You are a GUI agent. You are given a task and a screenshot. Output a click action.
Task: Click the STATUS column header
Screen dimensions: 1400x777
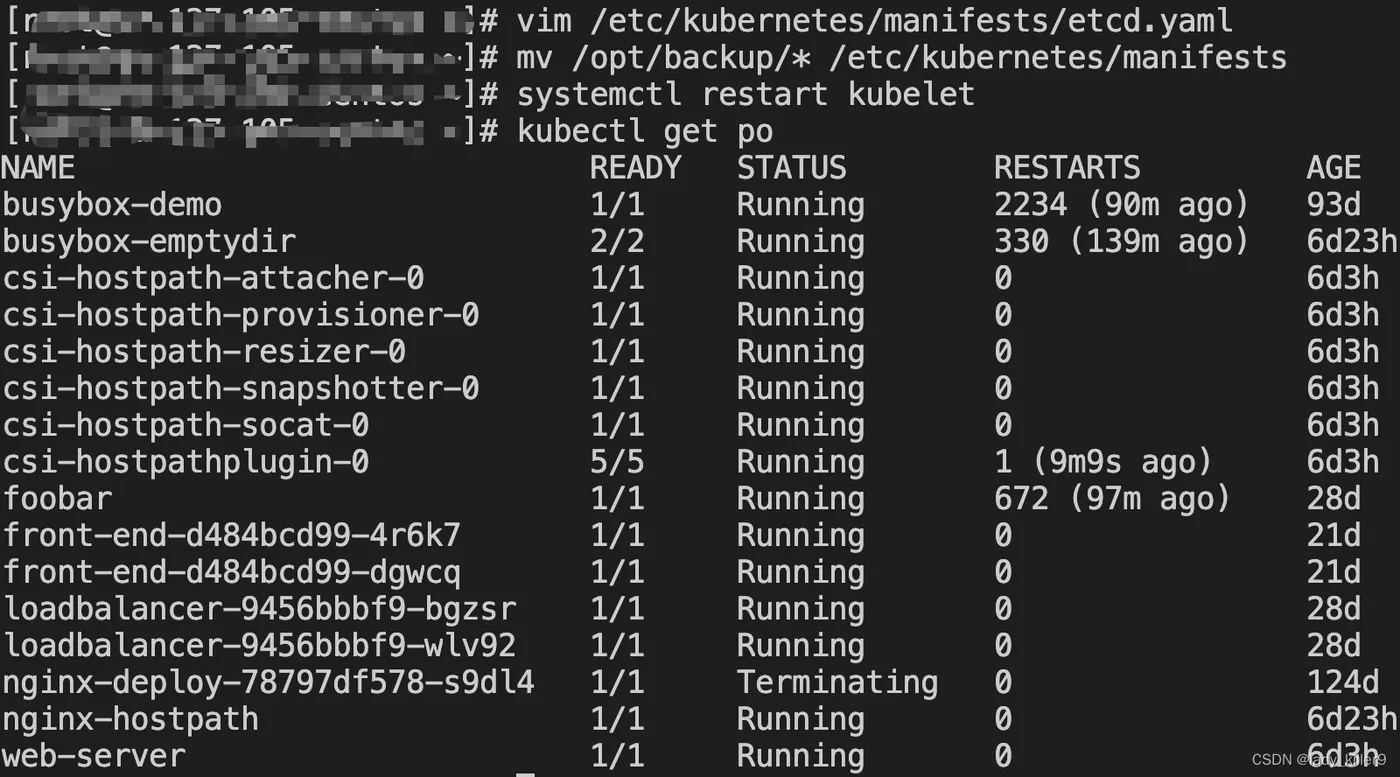pos(792,168)
